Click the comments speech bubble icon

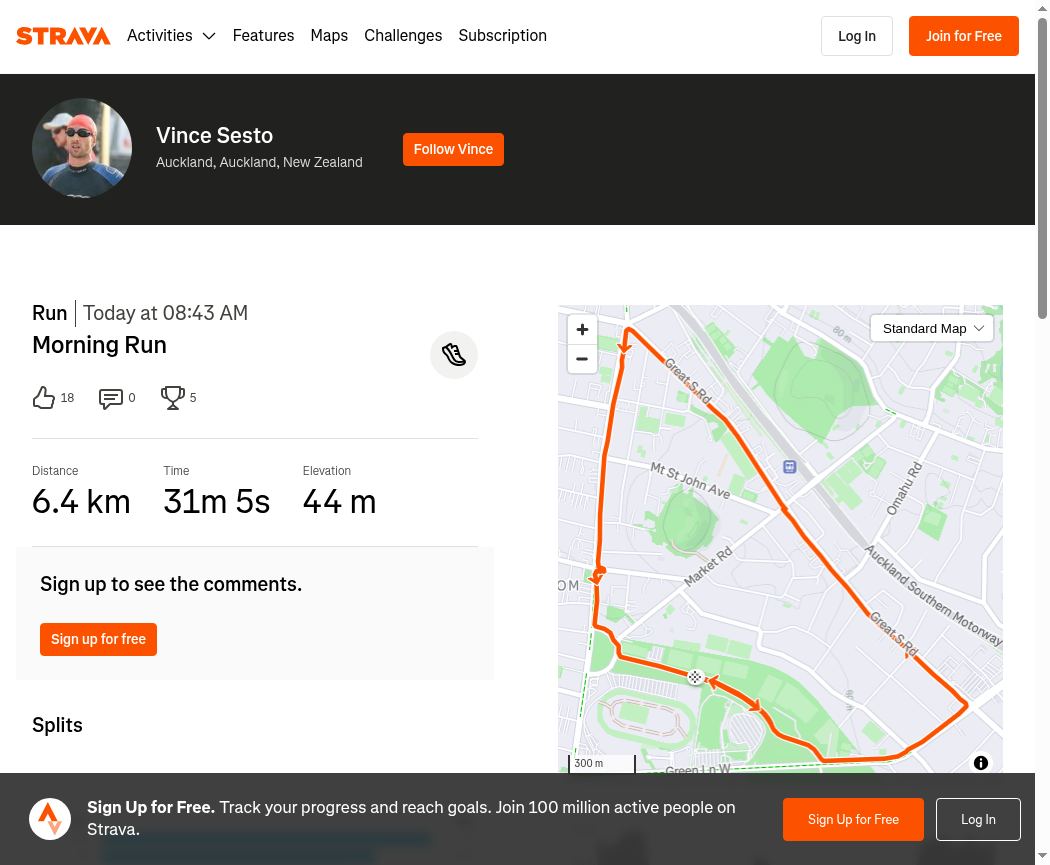(110, 398)
